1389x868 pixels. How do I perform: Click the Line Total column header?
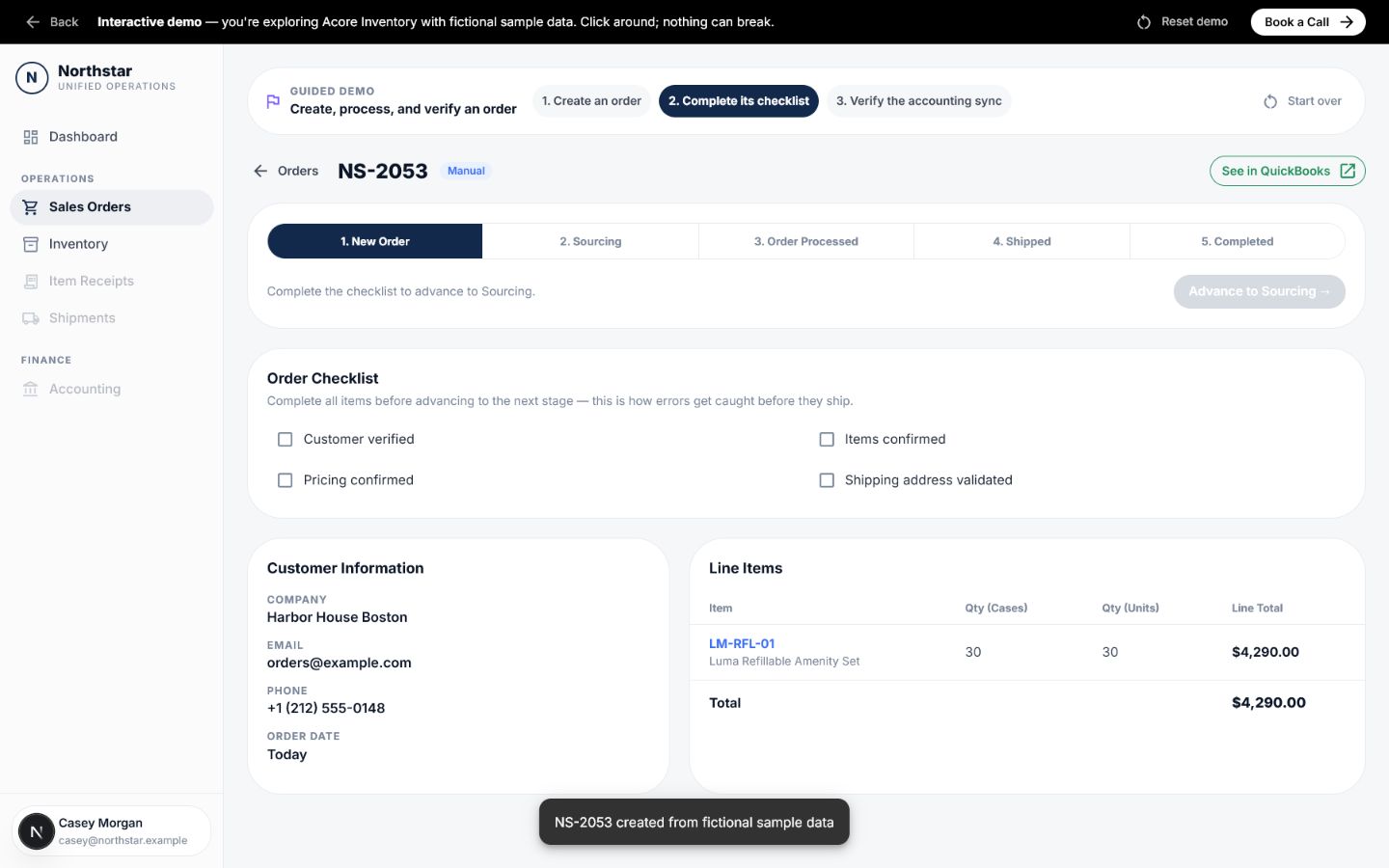[1257, 609]
